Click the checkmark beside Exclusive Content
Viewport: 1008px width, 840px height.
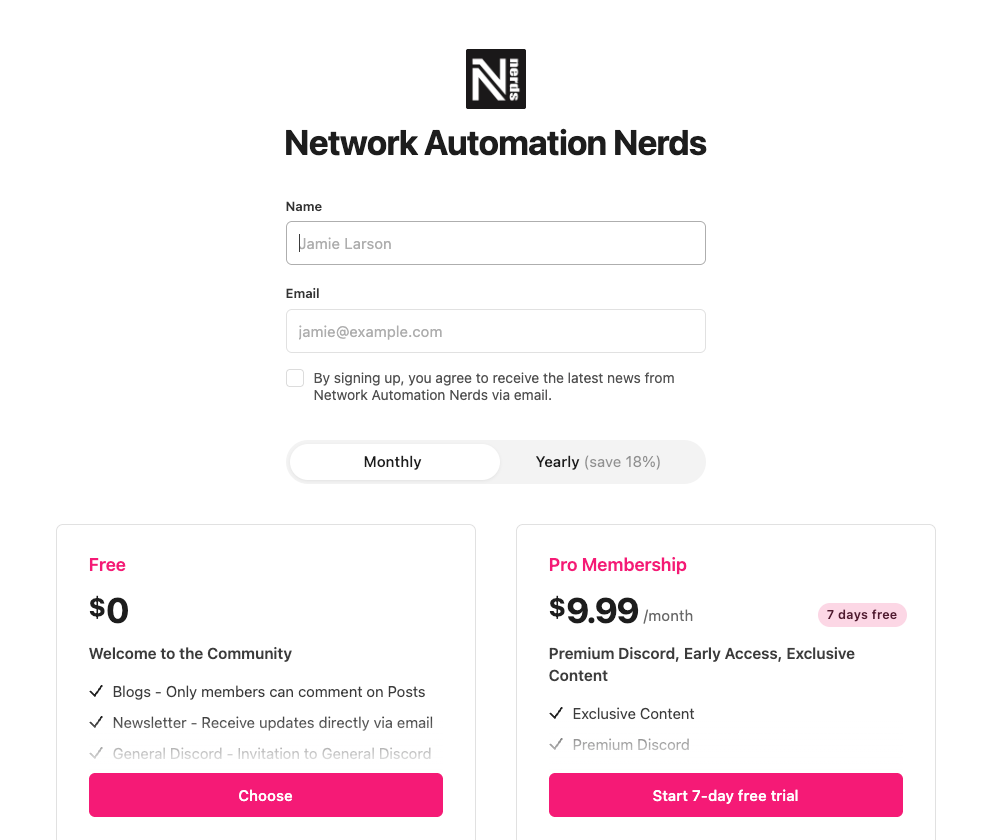click(556, 714)
